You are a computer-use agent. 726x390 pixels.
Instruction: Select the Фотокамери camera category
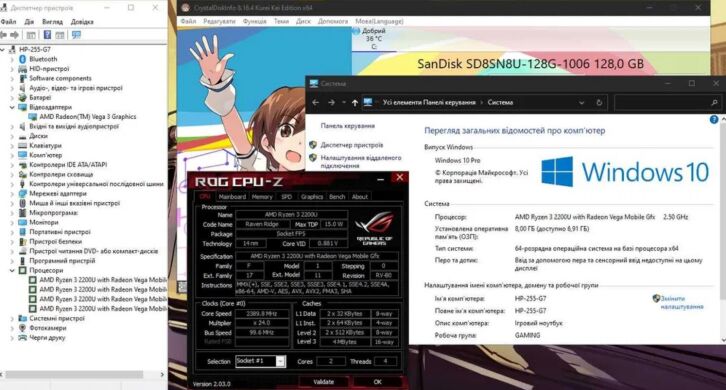click(48, 328)
